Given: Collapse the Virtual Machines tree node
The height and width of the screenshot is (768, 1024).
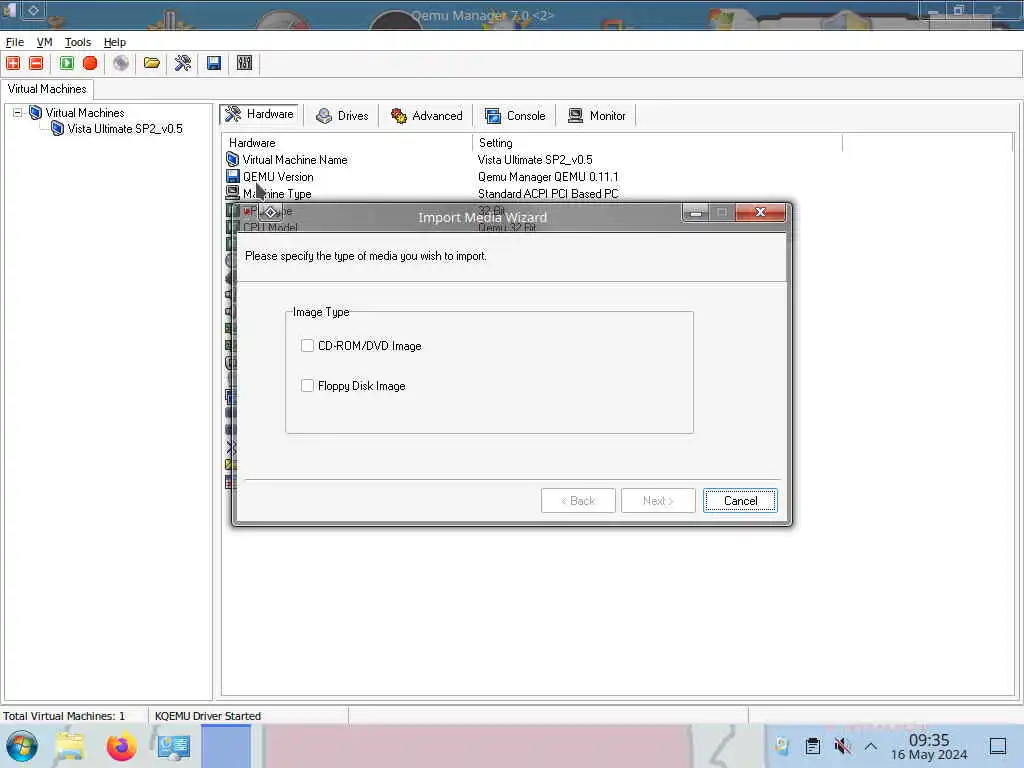Looking at the screenshot, I should (x=18, y=113).
